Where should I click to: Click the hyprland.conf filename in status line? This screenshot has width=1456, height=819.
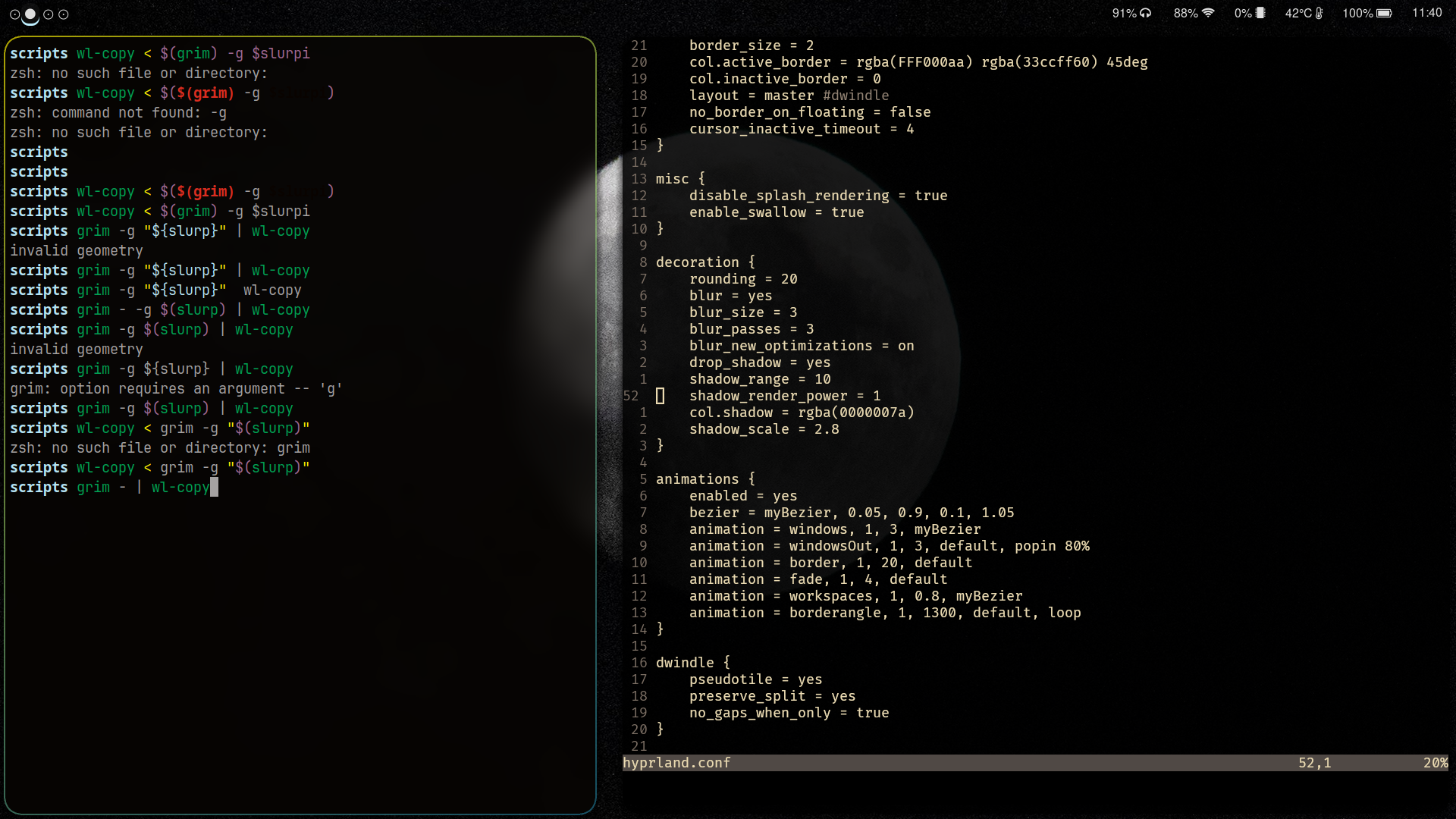coord(676,763)
